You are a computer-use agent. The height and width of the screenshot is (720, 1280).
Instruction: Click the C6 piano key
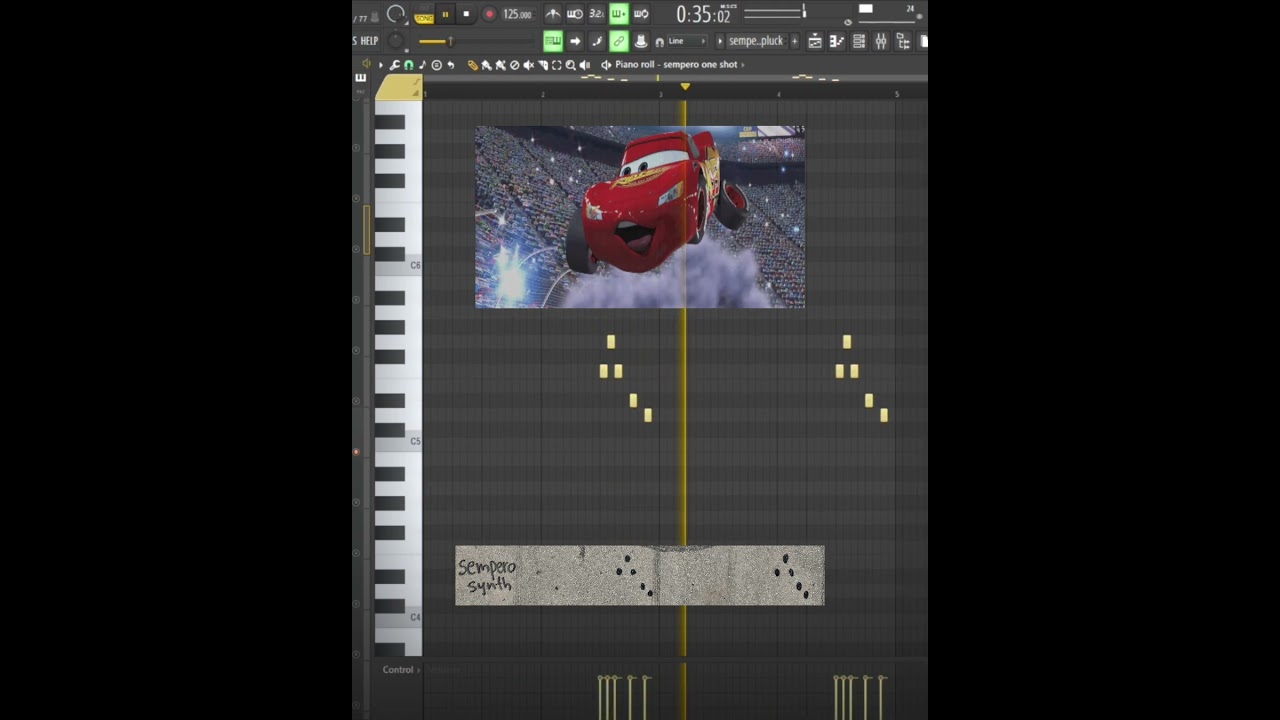coord(398,265)
